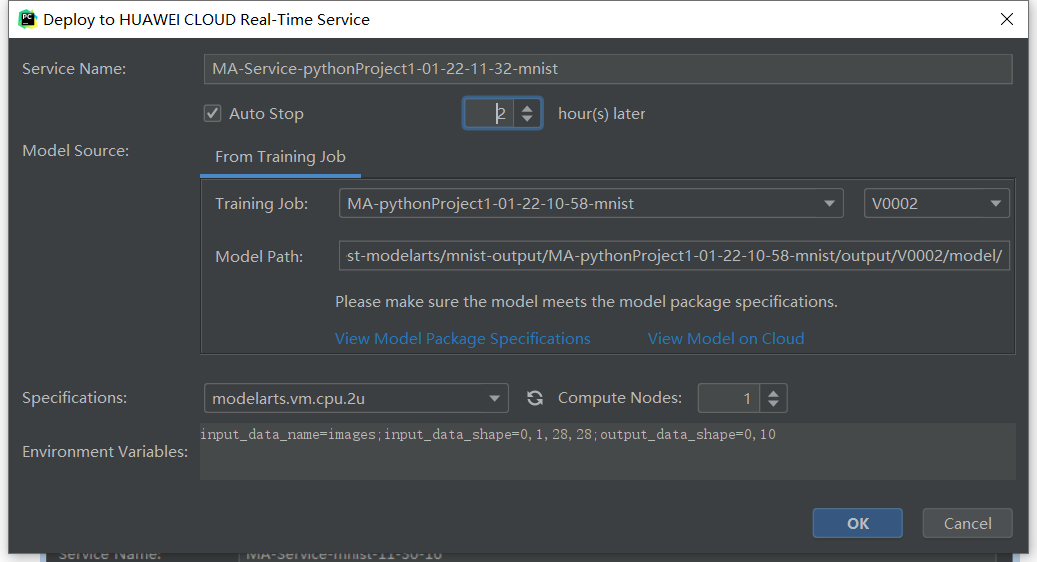Close the deploy dialog with X
This screenshot has height=562, width=1037.
pyautogui.click(x=1007, y=19)
